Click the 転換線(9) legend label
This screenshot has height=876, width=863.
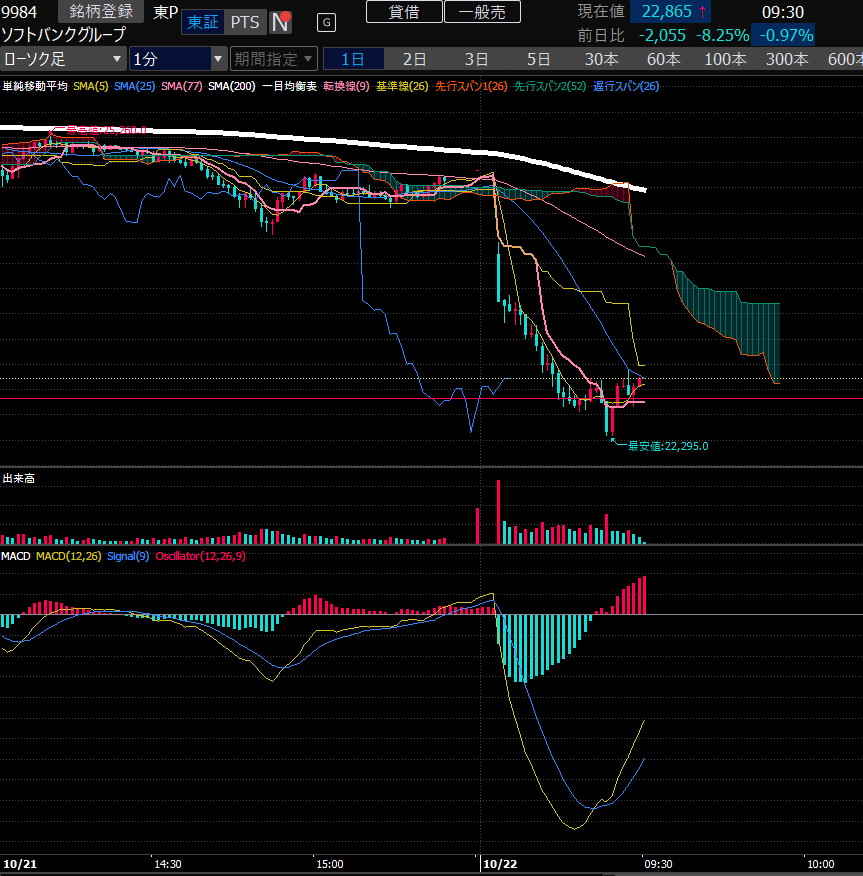tap(346, 87)
